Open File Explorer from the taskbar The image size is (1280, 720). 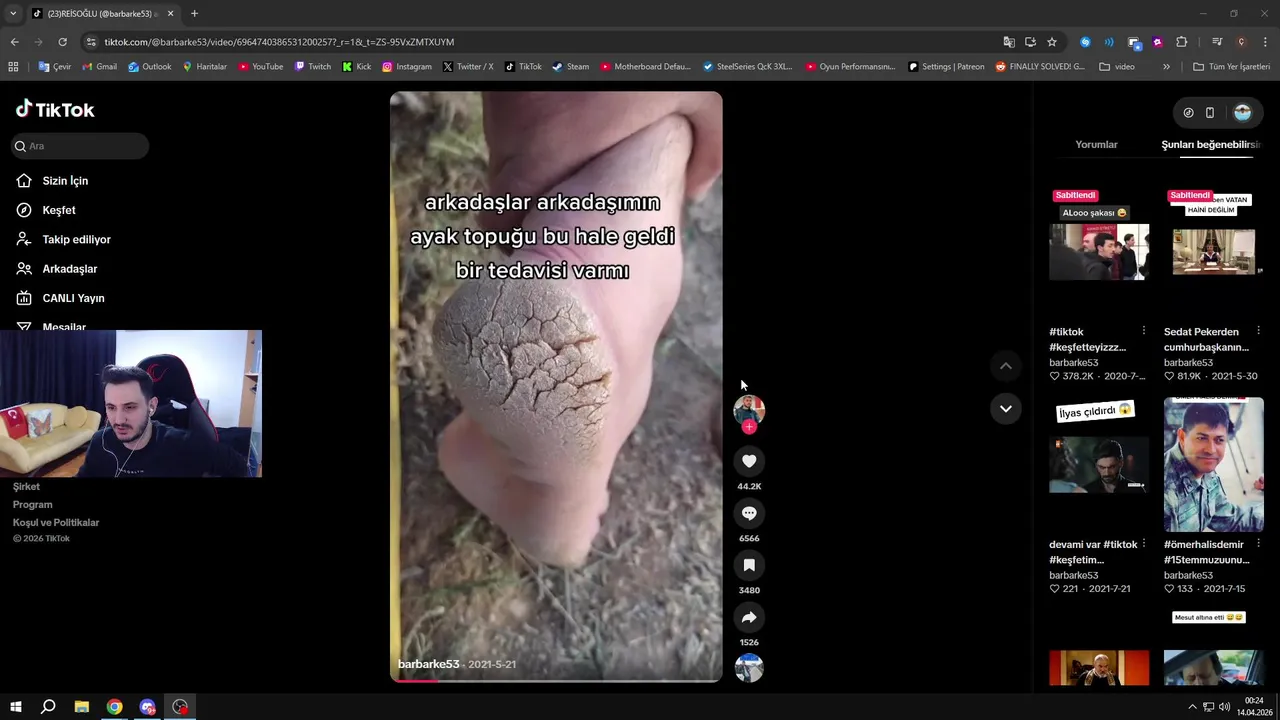(x=82, y=707)
